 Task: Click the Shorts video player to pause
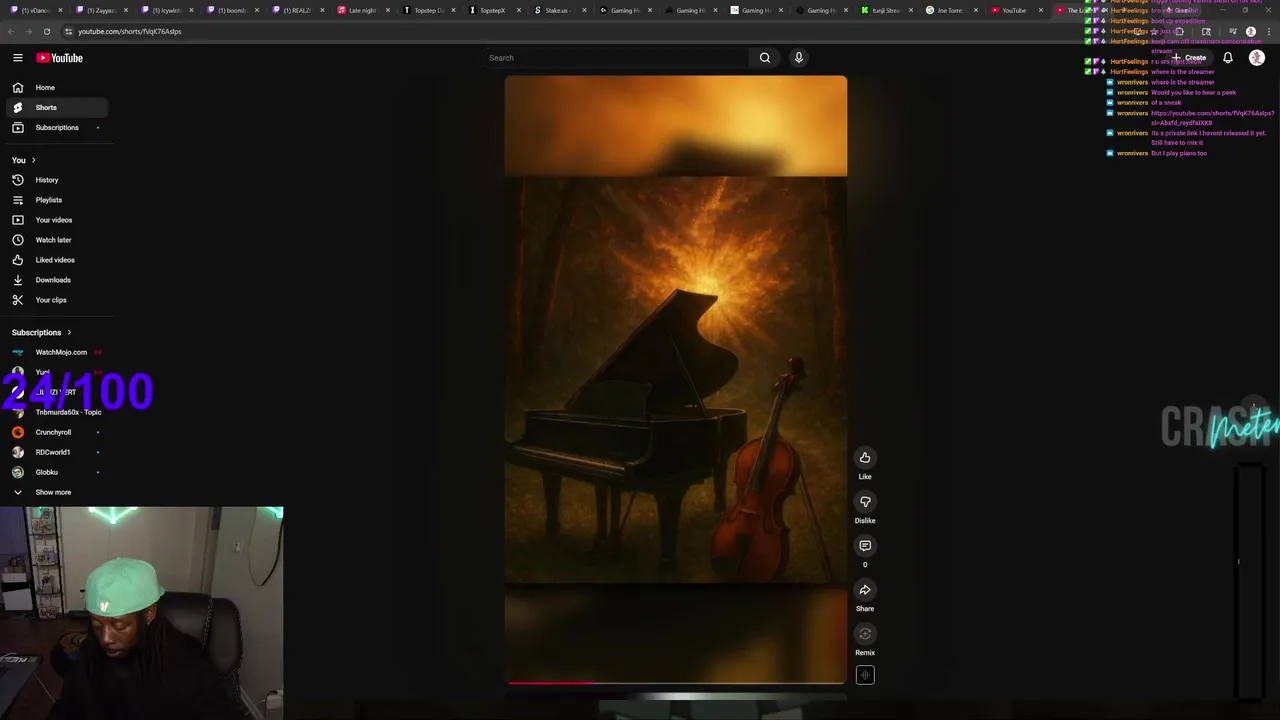point(676,380)
